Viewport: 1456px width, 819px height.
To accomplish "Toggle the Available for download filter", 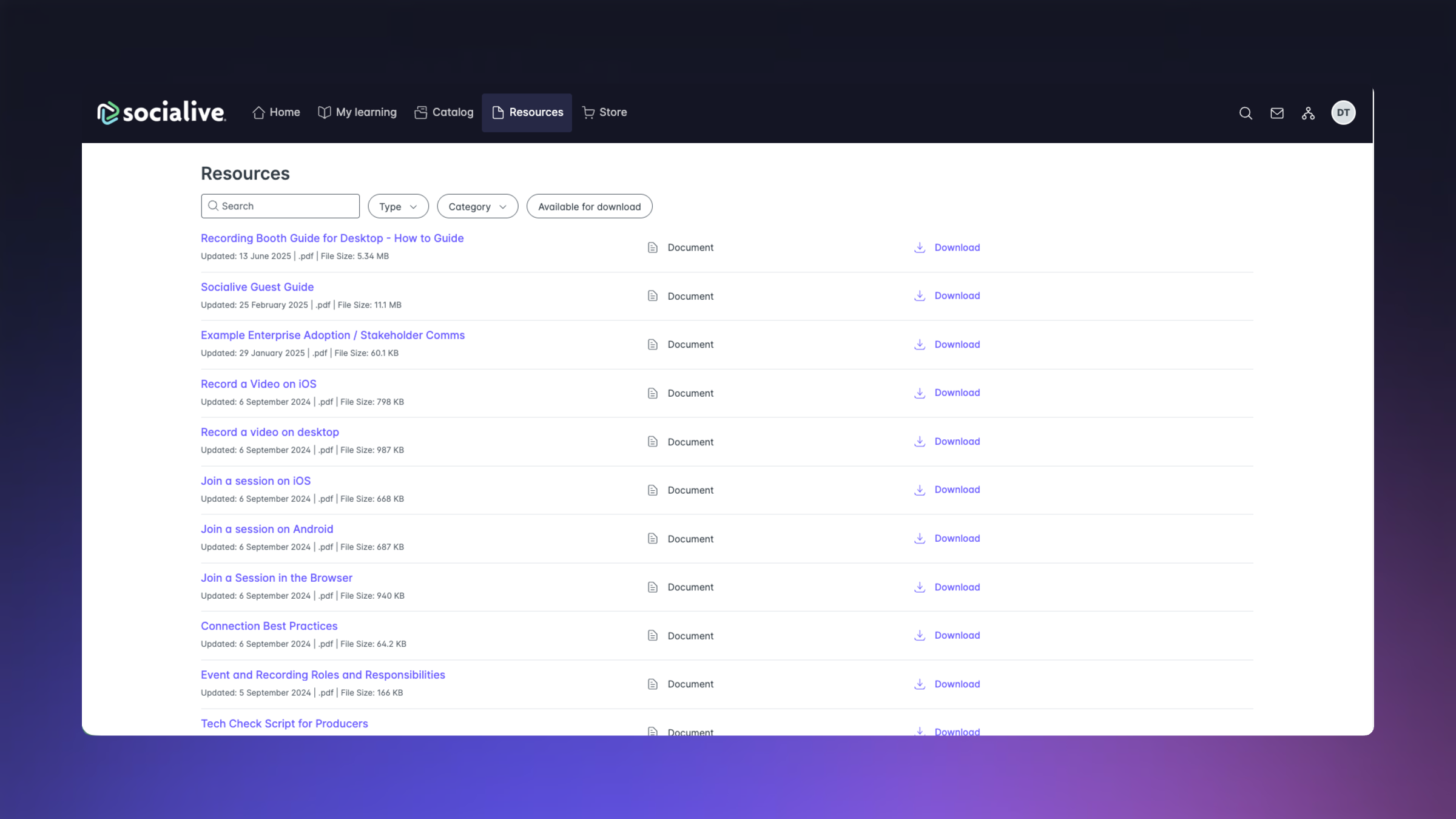I will (589, 206).
